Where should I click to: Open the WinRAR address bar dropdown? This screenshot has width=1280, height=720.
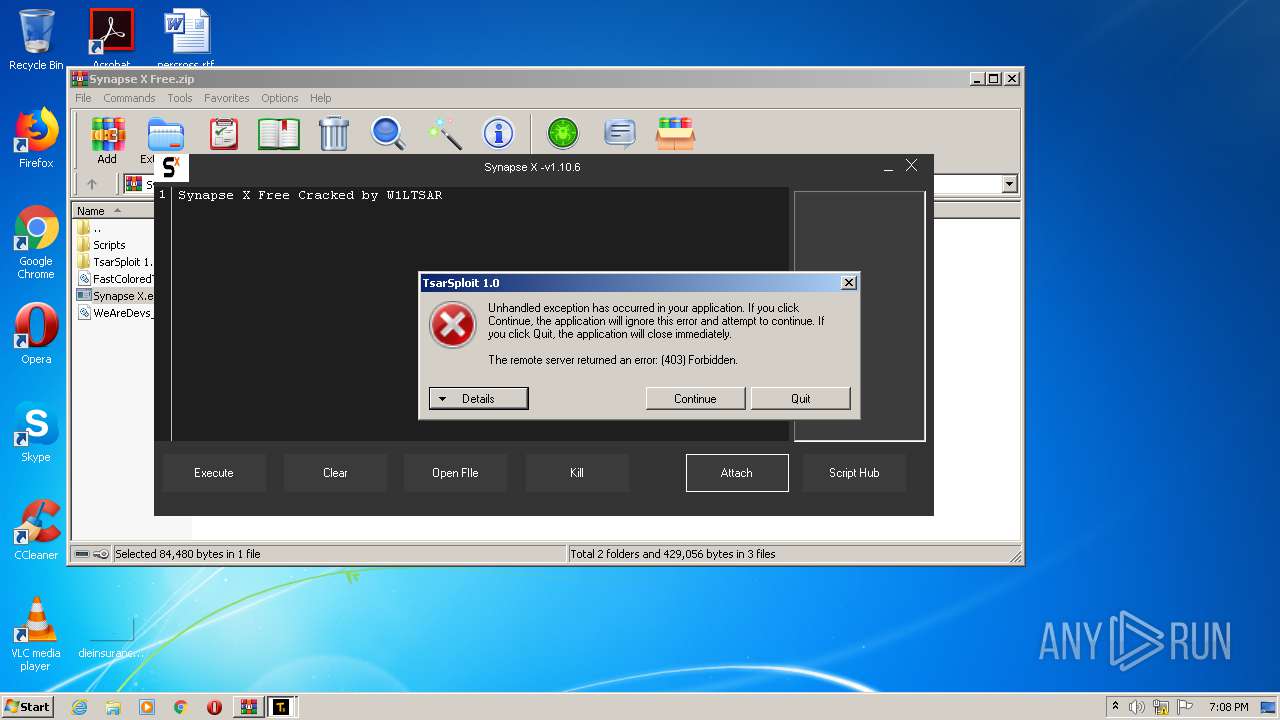tap(1009, 184)
